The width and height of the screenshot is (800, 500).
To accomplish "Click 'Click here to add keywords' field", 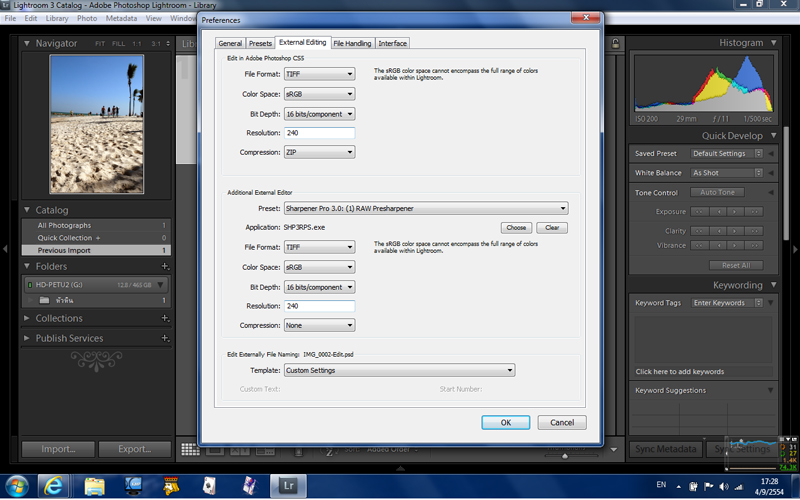I will (703, 371).
